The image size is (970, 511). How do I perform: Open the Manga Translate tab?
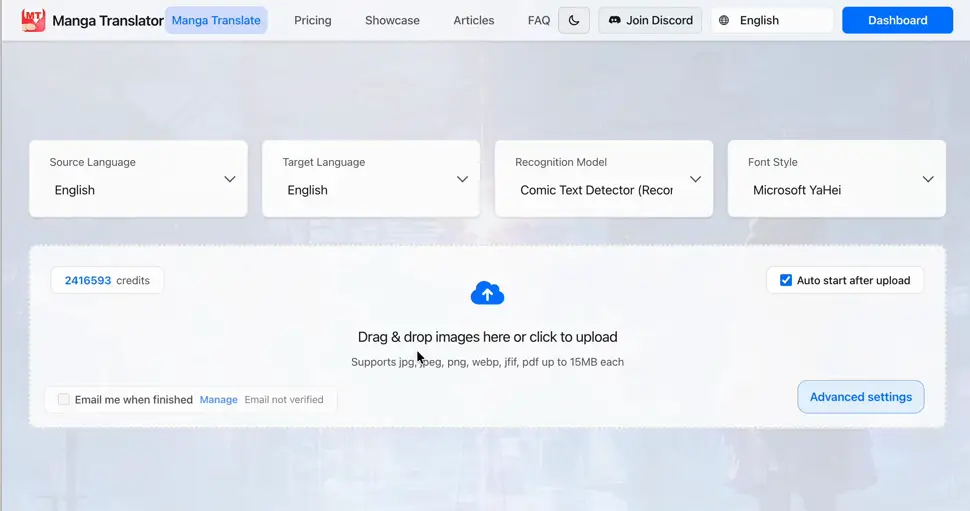(x=216, y=20)
